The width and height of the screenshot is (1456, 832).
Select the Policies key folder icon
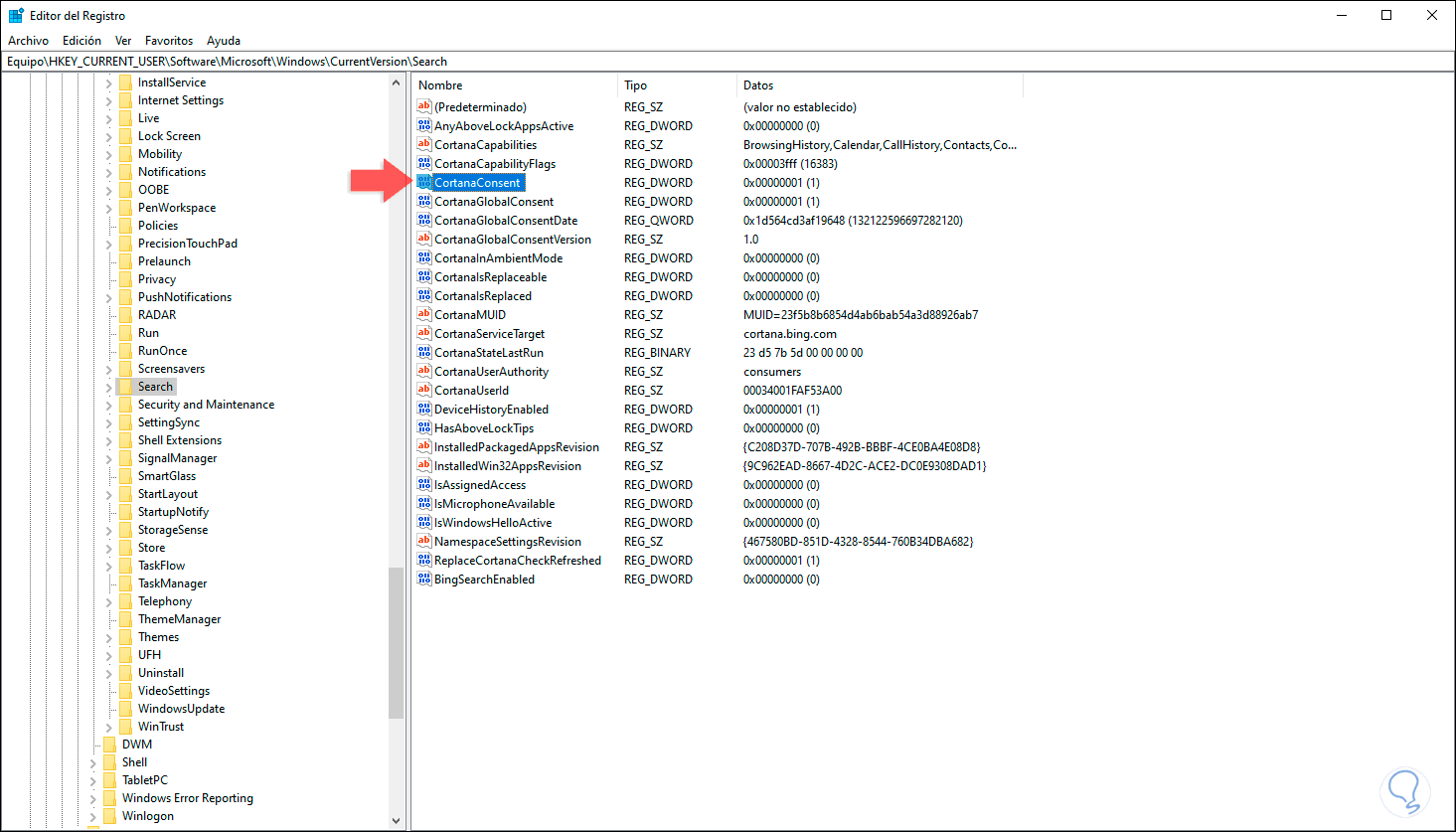[125, 226]
